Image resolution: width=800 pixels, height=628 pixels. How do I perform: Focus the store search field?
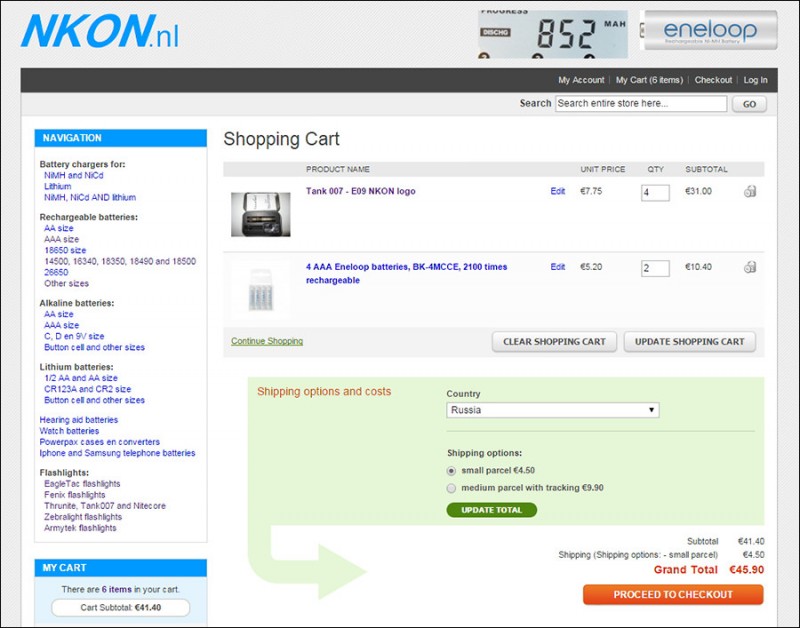click(641, 104)
